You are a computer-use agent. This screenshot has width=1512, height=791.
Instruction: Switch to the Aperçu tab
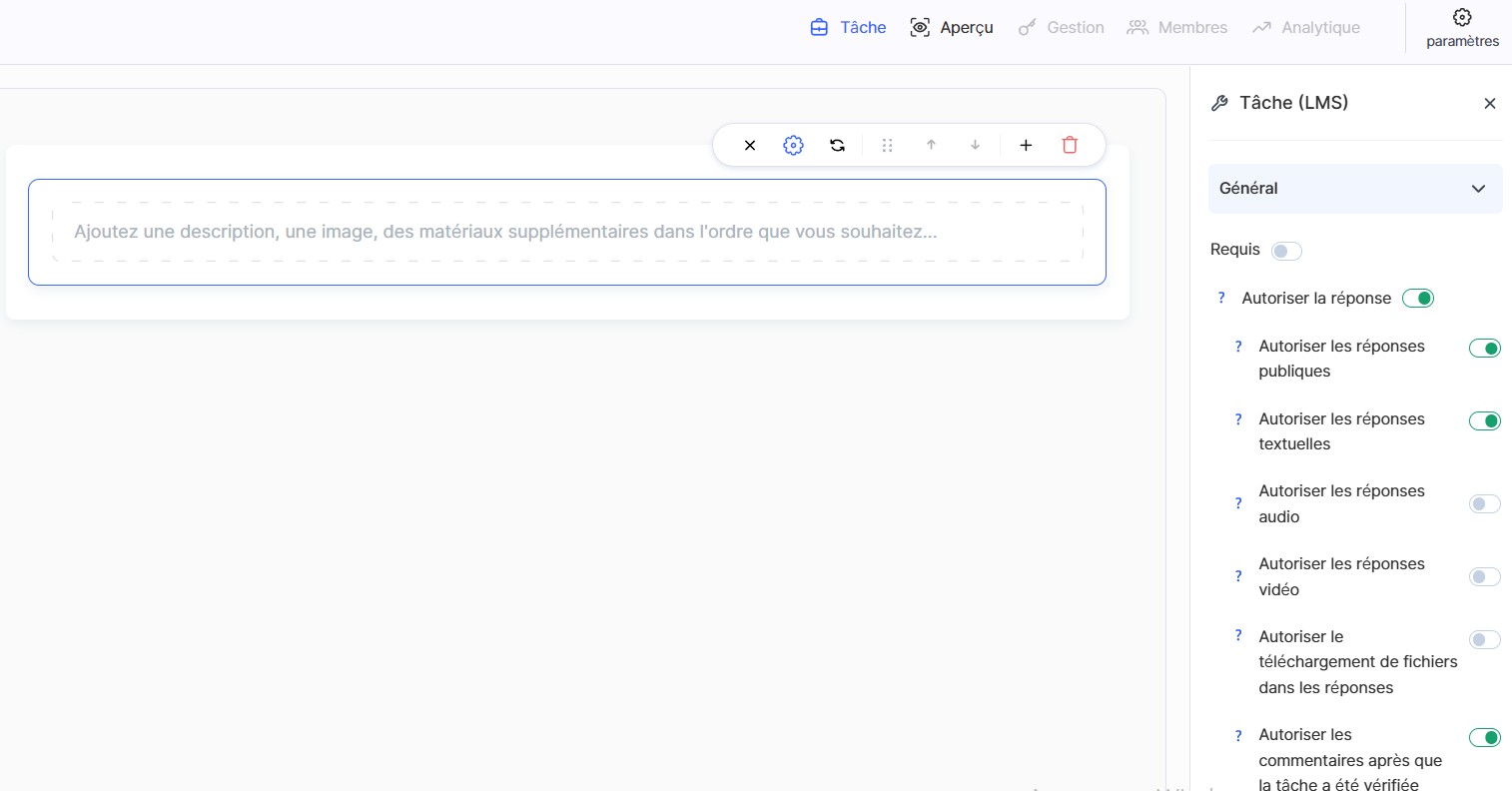click(x=952, y=28)
